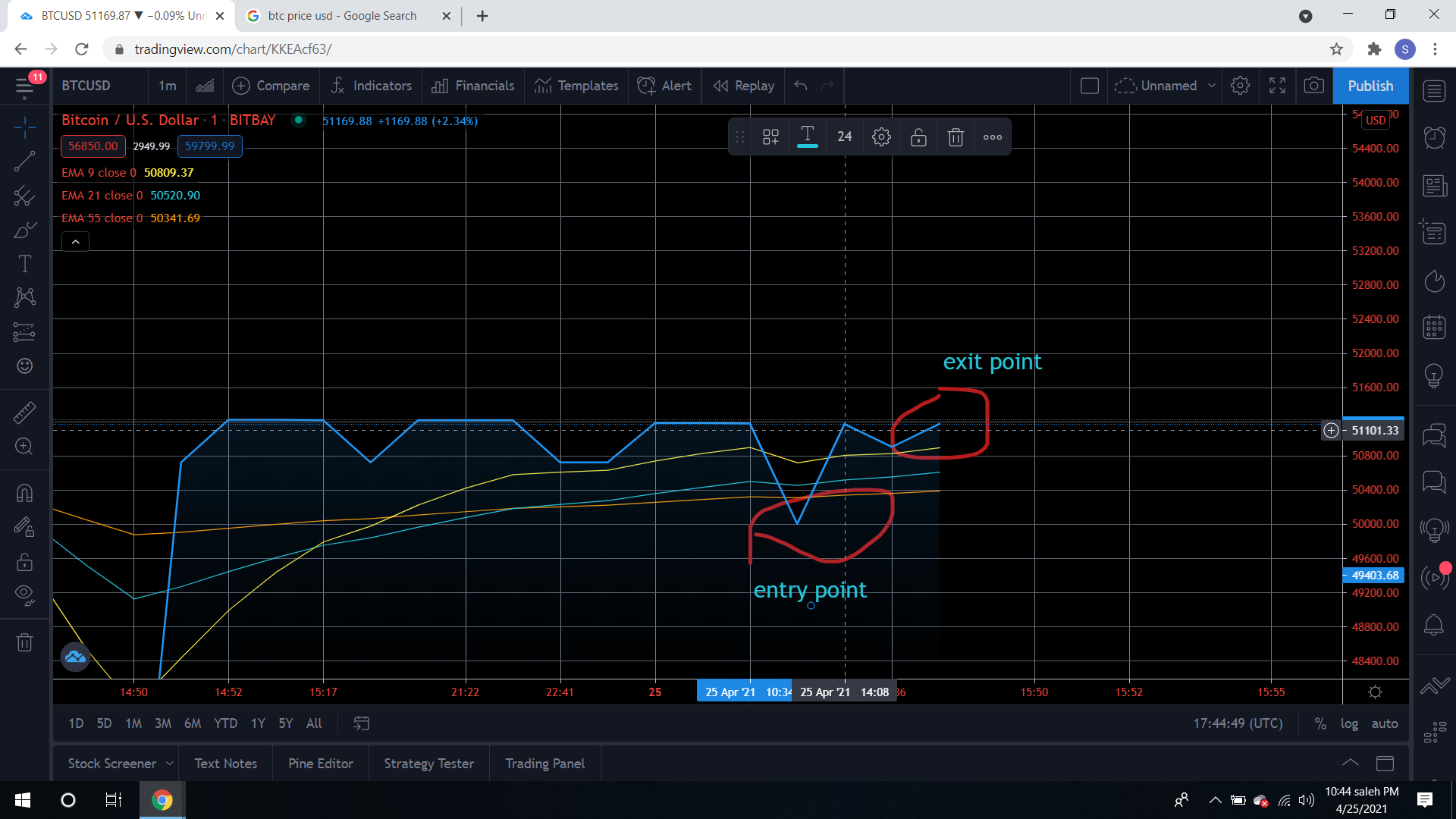Open text drawing settings gear
The height and width of the screenshot is (819, 1456).
pyautogui.click(x=881, y=136)
